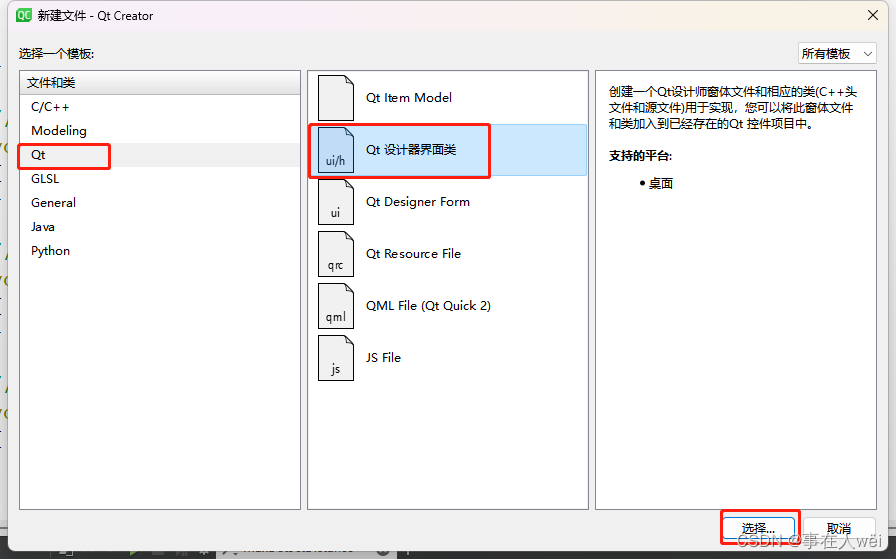This screenshot has height=559, width=896.
Task: Click the Qt Creator logo in title bar
Action: pyautogui.click(x=24, y=15)
